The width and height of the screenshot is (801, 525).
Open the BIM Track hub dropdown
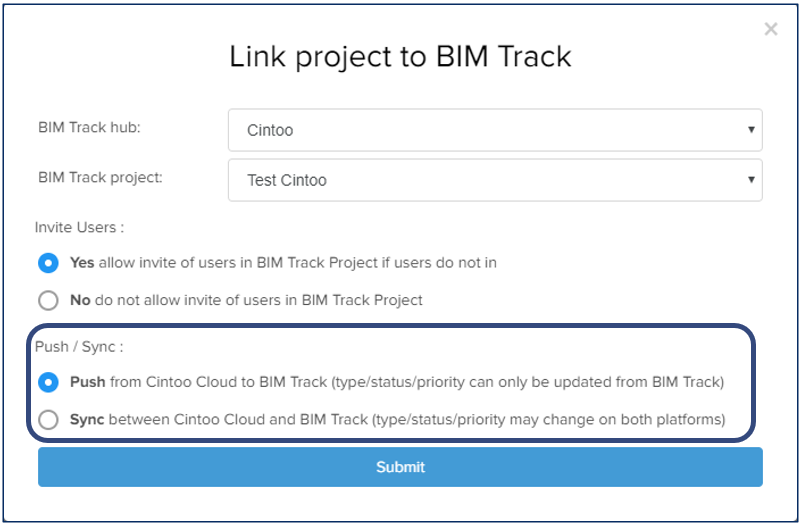[495, 130]
